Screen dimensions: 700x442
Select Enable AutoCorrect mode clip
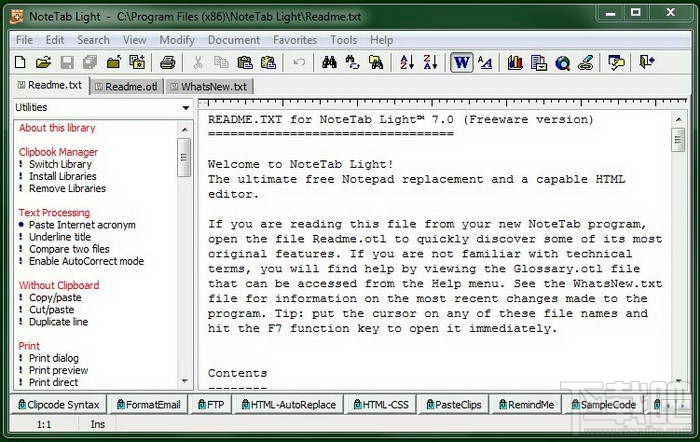pyautogui.click(x=87, y=261)
